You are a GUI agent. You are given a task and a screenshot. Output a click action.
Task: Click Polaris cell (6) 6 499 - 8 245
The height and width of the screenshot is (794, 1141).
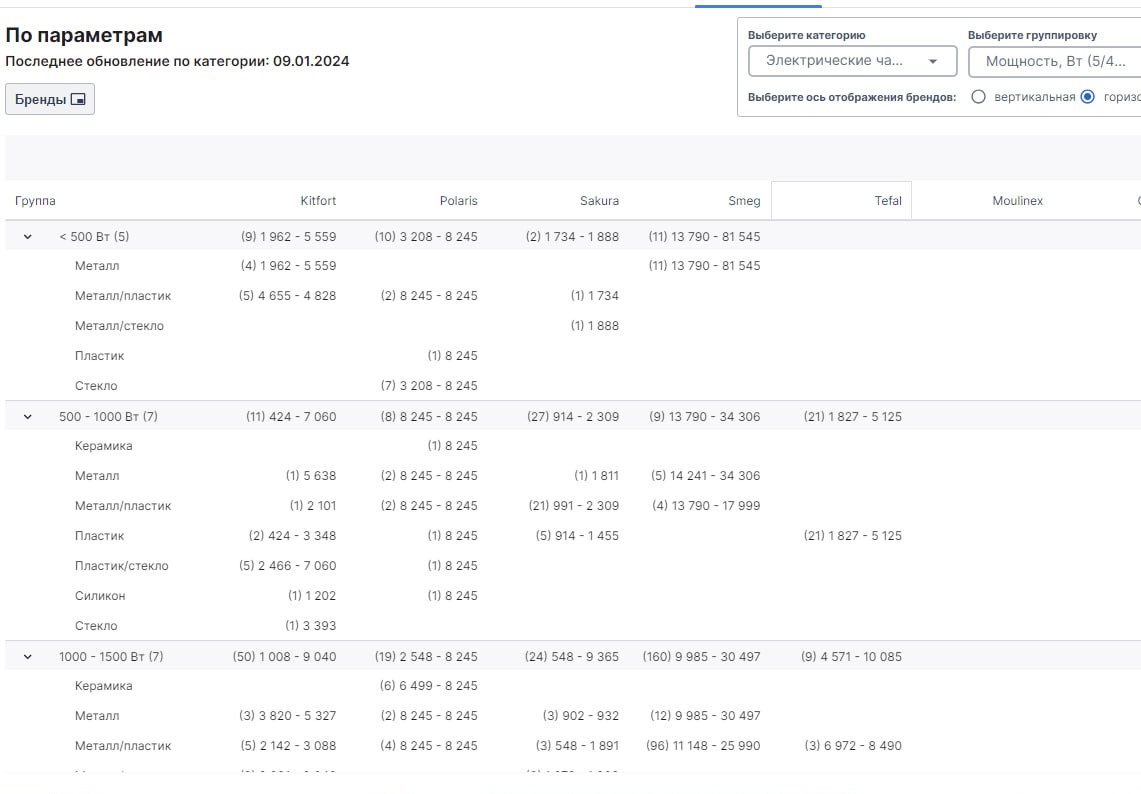click(x=429, y=686)
